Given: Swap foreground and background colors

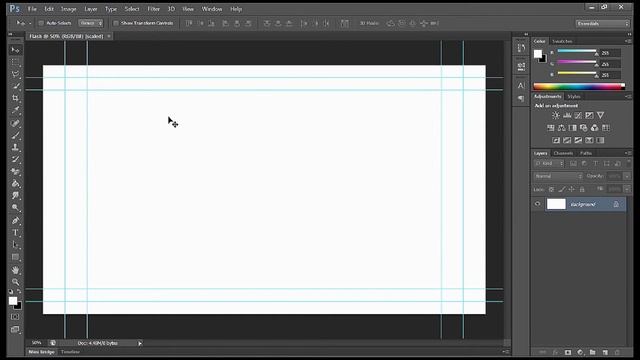Looking at the screenshot, I should (19, 291).
